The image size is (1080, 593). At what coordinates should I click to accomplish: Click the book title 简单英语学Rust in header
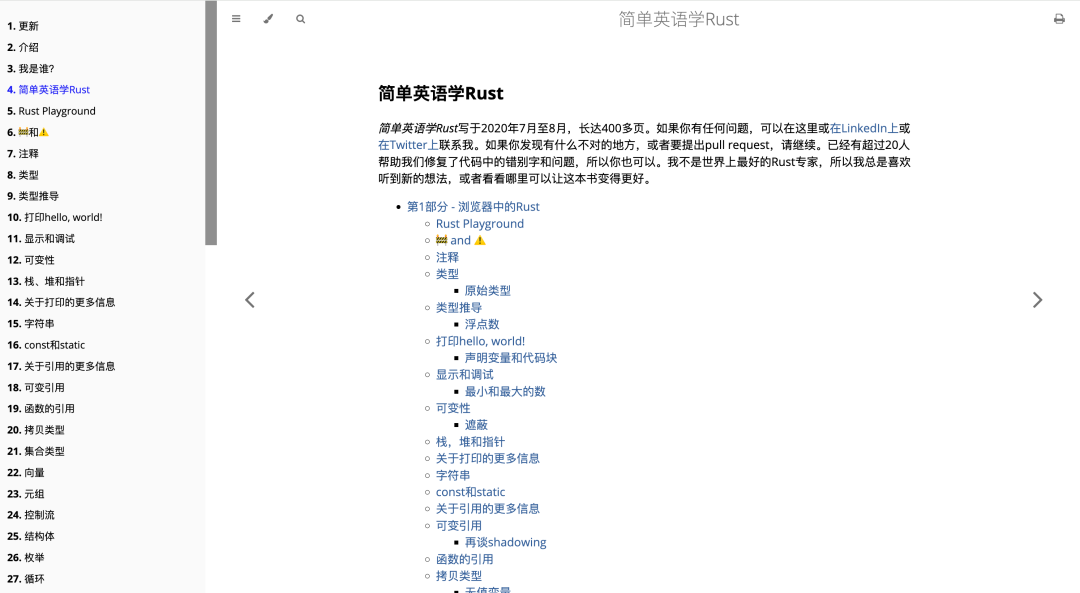pos(678,19)
